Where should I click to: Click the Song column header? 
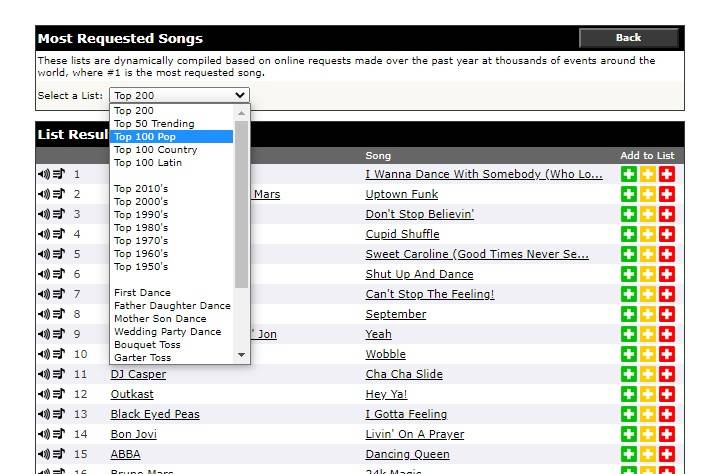[378, 156]
